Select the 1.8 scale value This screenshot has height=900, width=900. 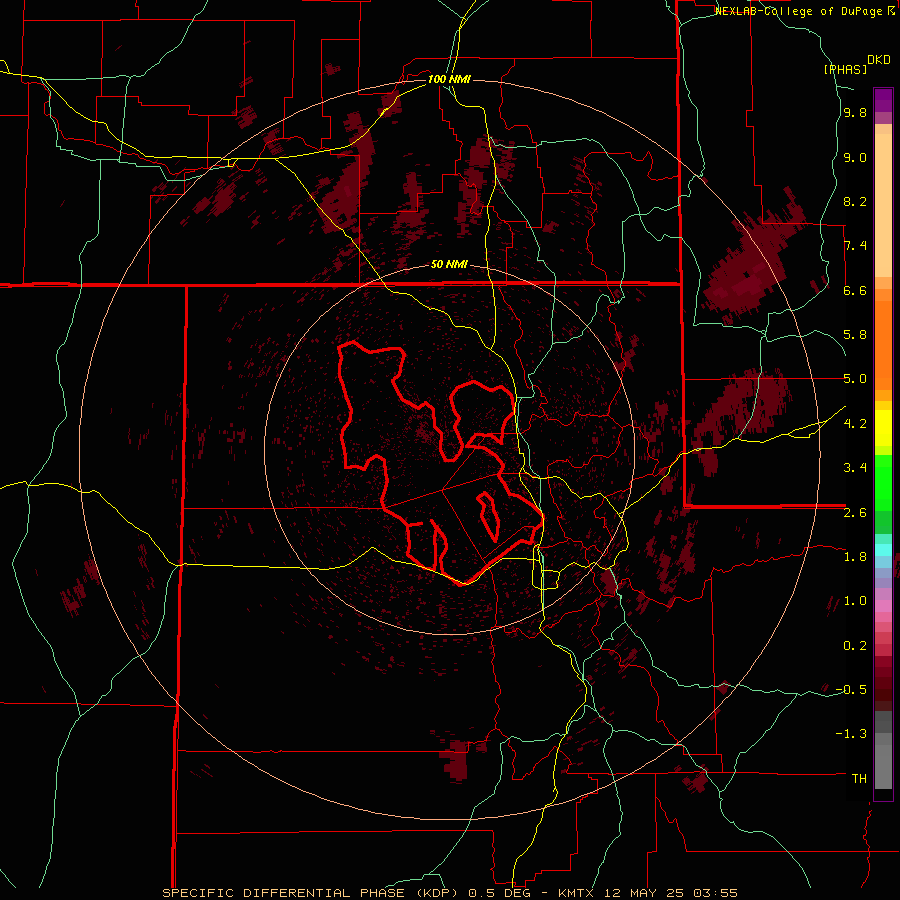pos(855,557)
